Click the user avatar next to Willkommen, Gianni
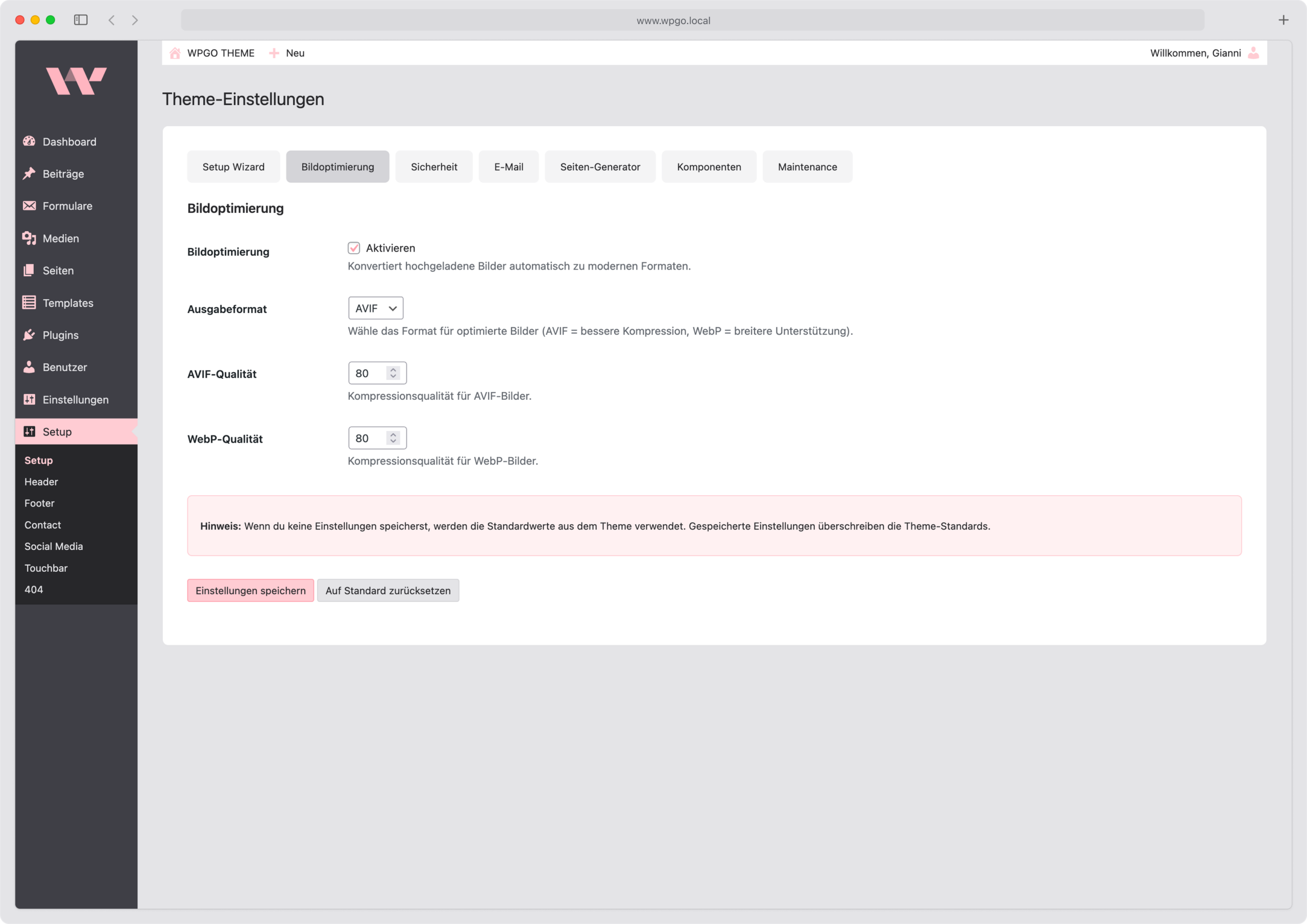The width and height of the screenshot is (1307, 924). (x=1253, y=53)
